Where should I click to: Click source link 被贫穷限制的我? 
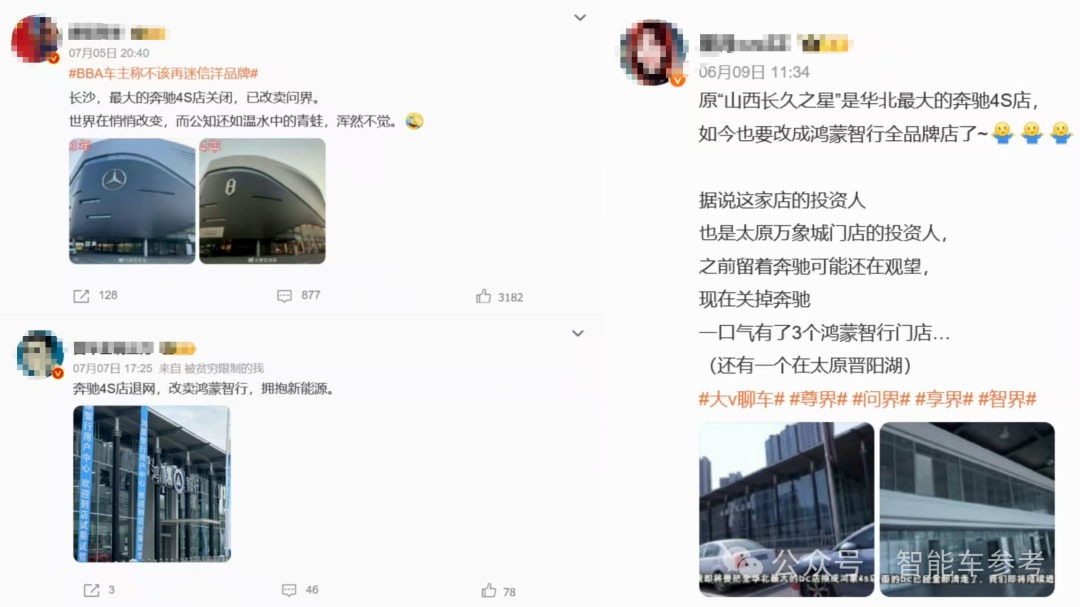click(224, 369)
